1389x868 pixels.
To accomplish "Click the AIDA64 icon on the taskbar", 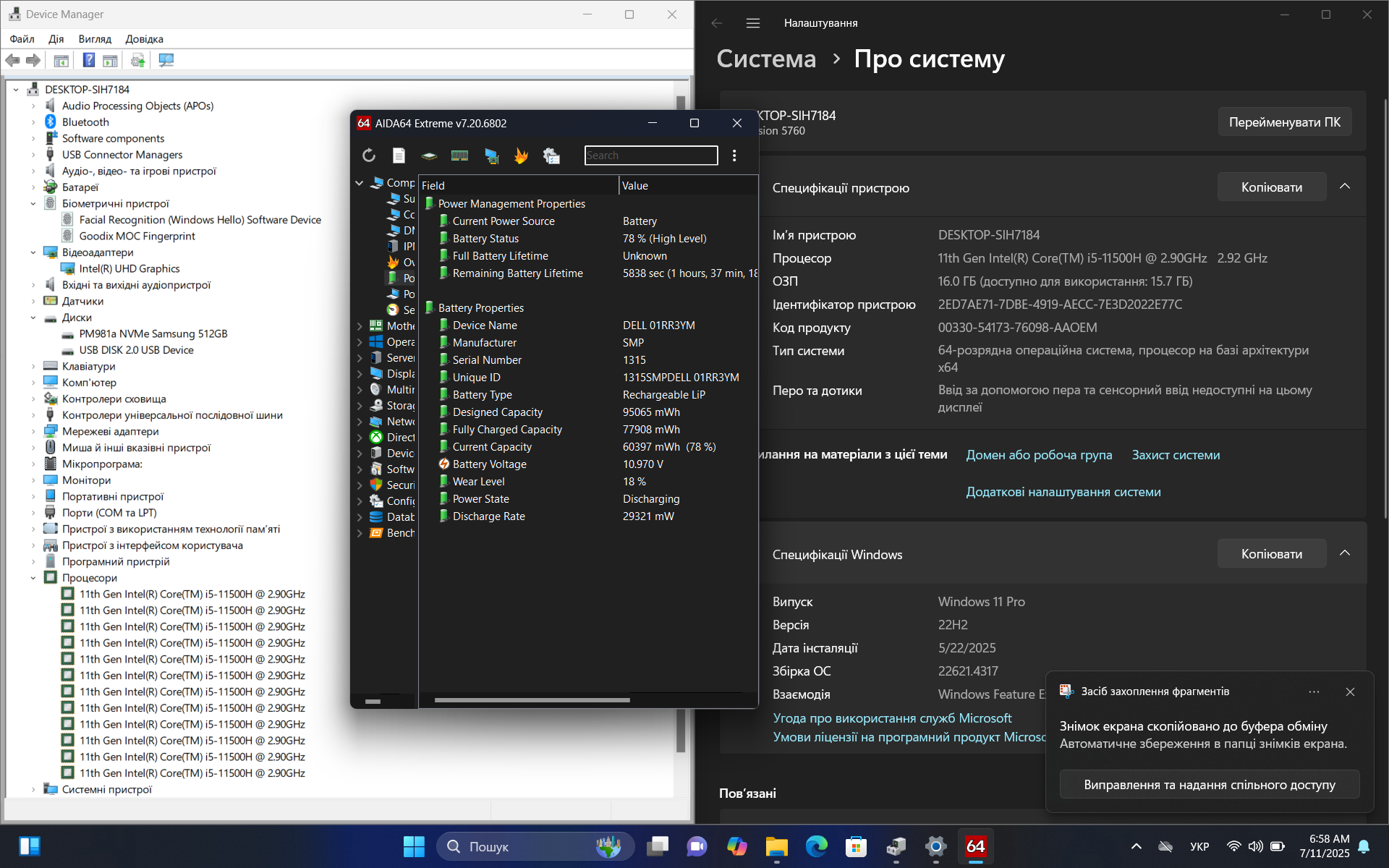I will [x=975, y=846].
